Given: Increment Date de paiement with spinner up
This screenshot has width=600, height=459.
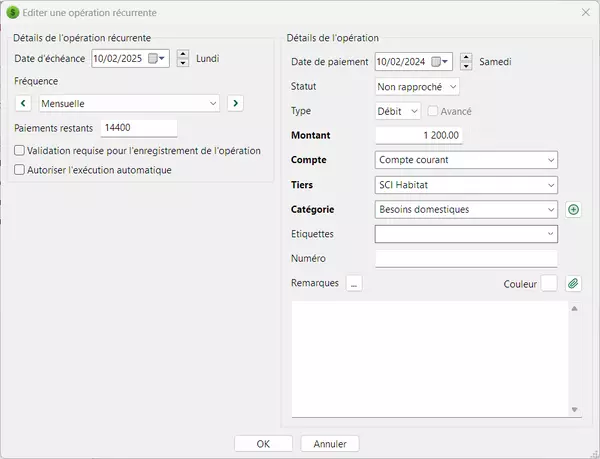Looking at the screenshot, I should 466,57.
